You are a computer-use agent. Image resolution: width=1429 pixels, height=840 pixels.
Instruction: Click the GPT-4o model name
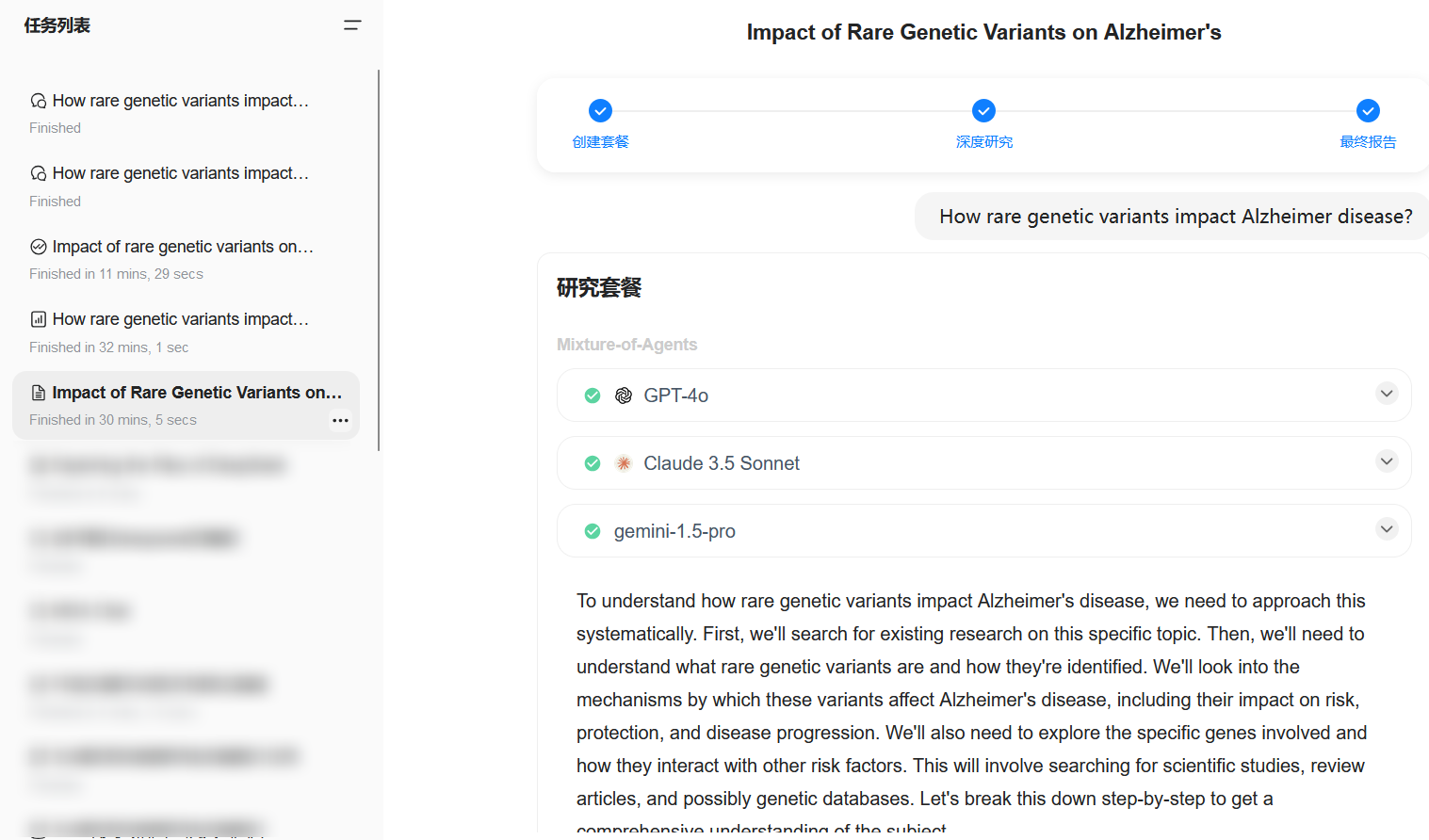[676, 396]
